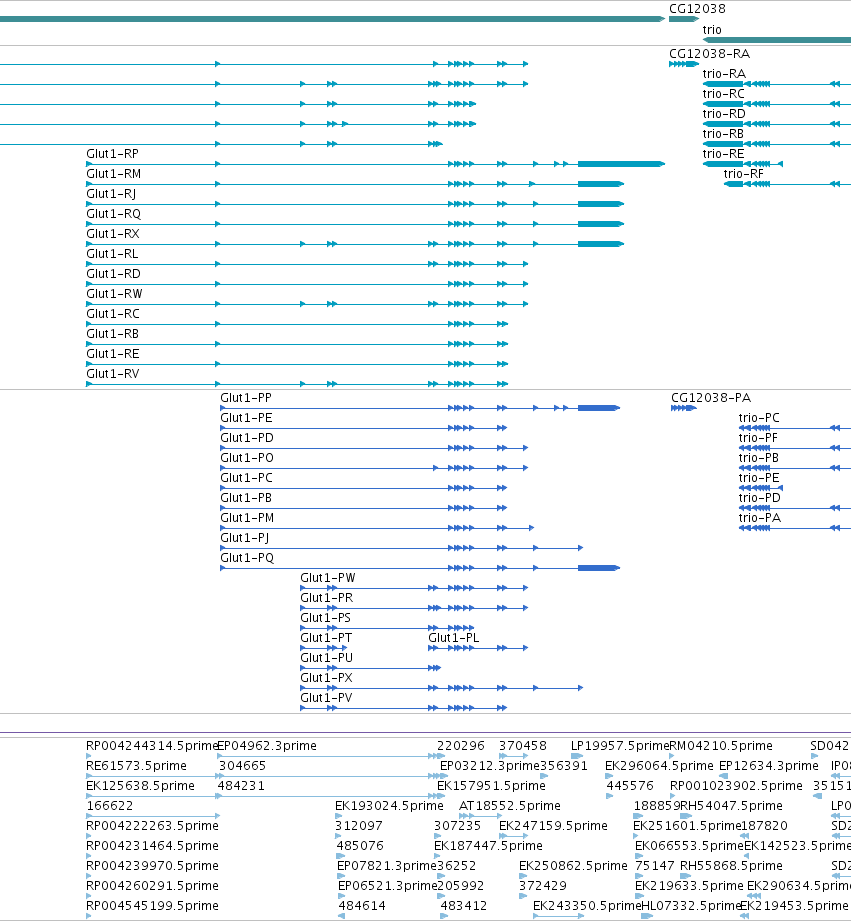
Task: Click Glut1-RC transcript label
Action: click(x=113, y=313)
